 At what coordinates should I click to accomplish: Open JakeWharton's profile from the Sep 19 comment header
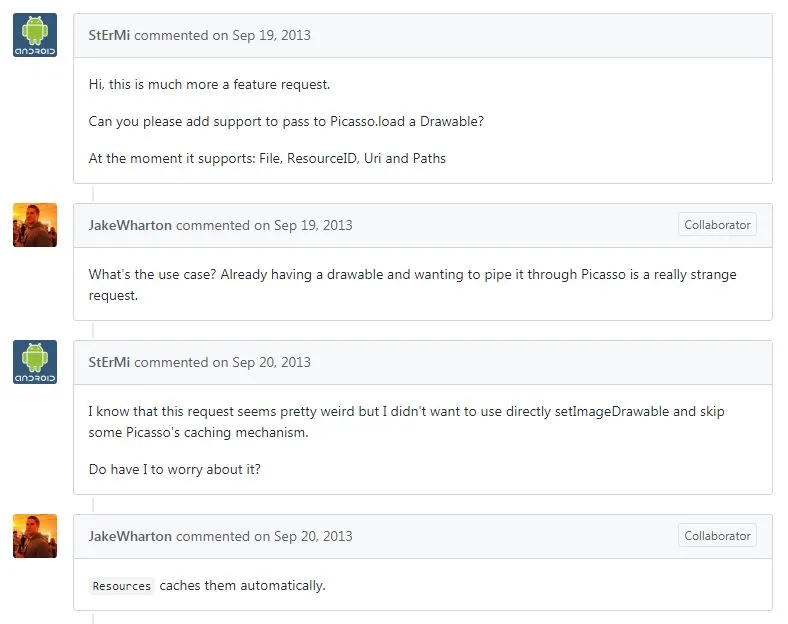pos(130,225)
